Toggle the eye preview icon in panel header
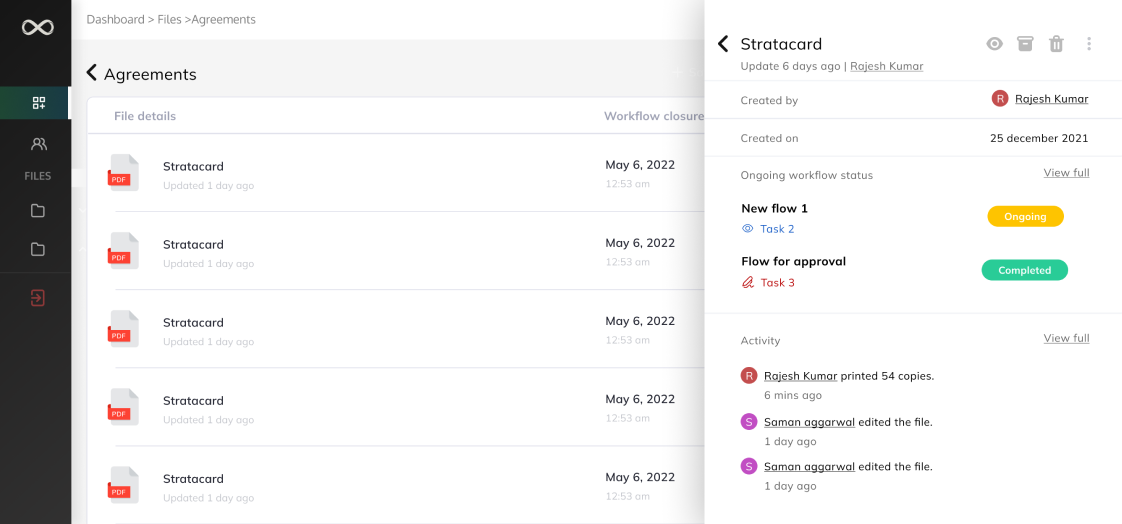 click(x=994, y=44)
